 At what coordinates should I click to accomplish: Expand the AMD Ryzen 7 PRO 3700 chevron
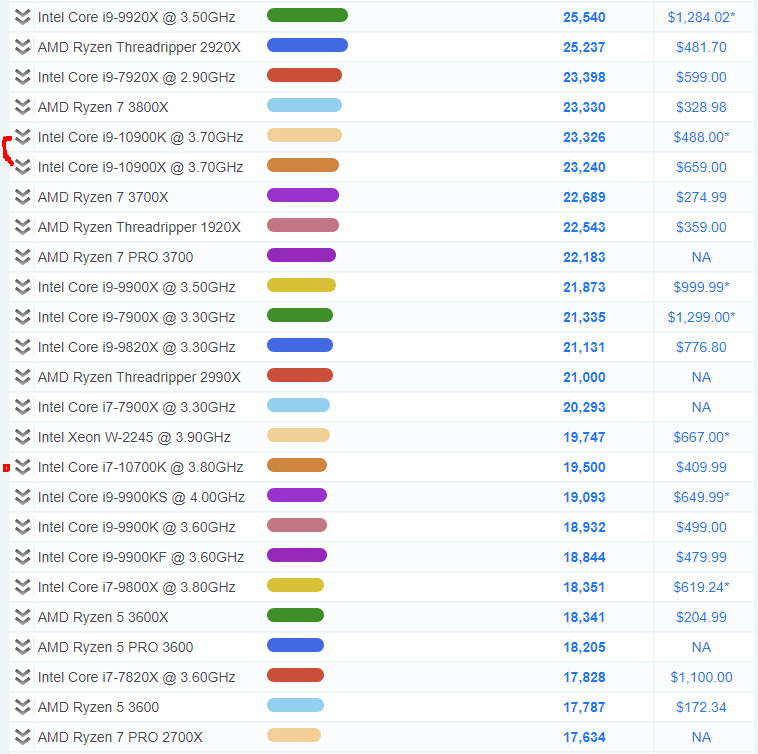[x=22, y=257]
